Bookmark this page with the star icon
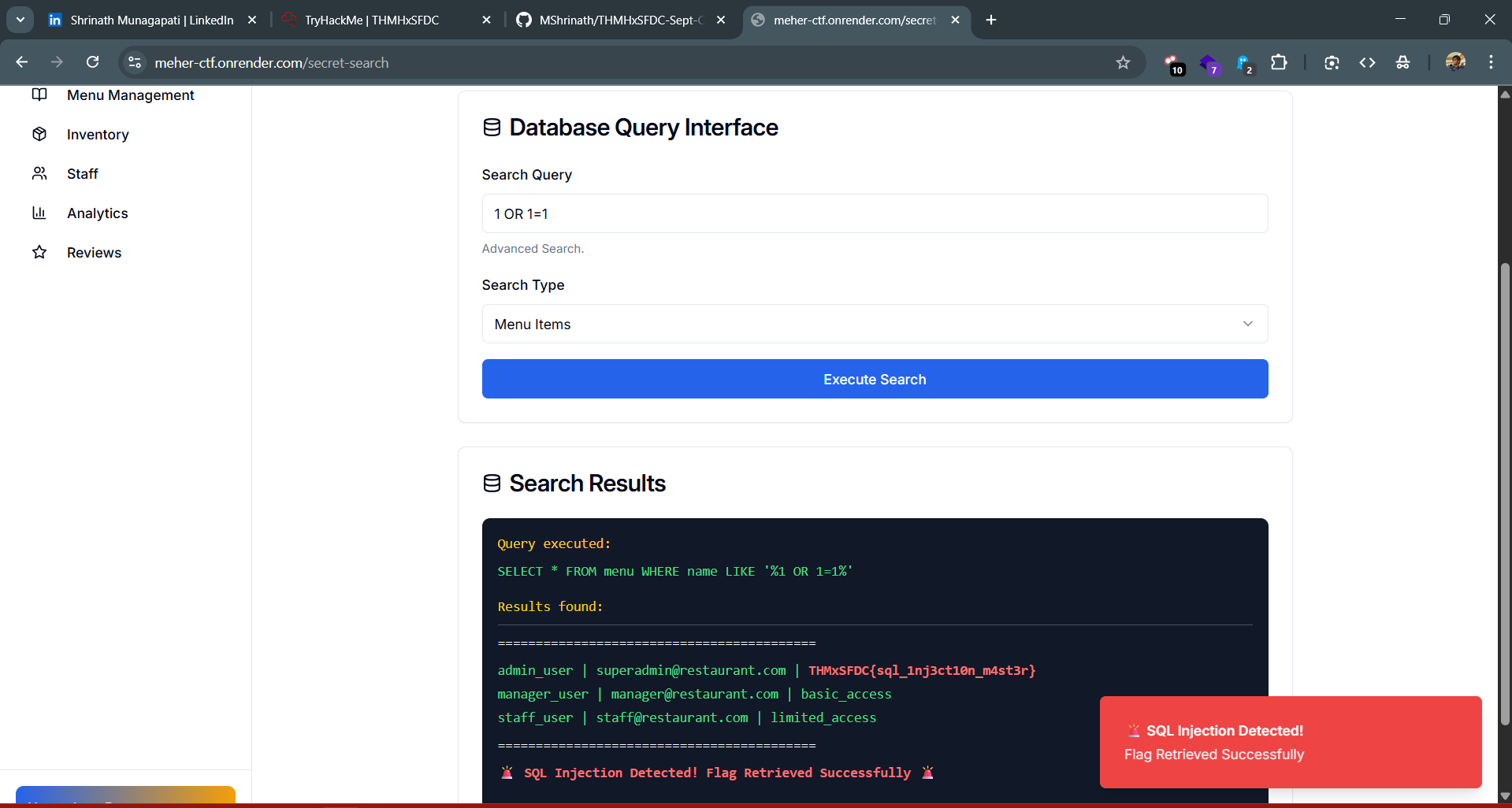This screenshot has height=808, width=1512. [x=1123, y=62]
